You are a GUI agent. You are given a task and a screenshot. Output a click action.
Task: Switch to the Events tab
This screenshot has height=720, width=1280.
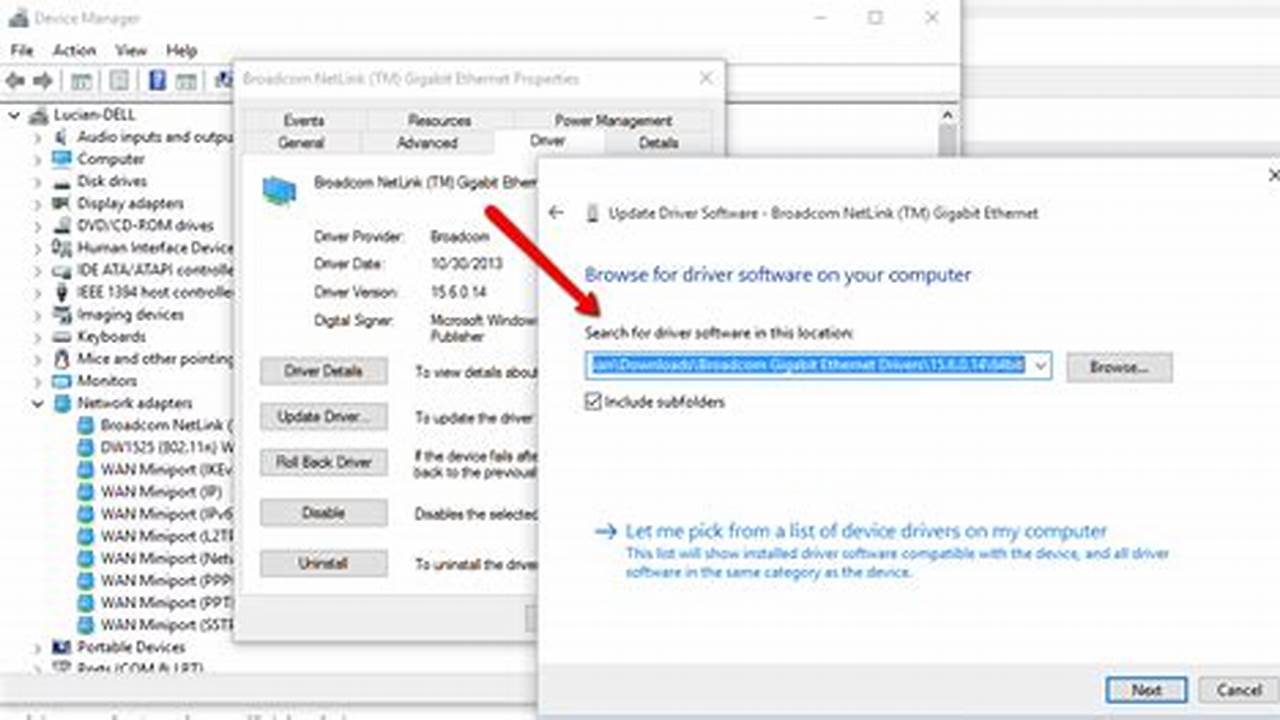(303, 120)
